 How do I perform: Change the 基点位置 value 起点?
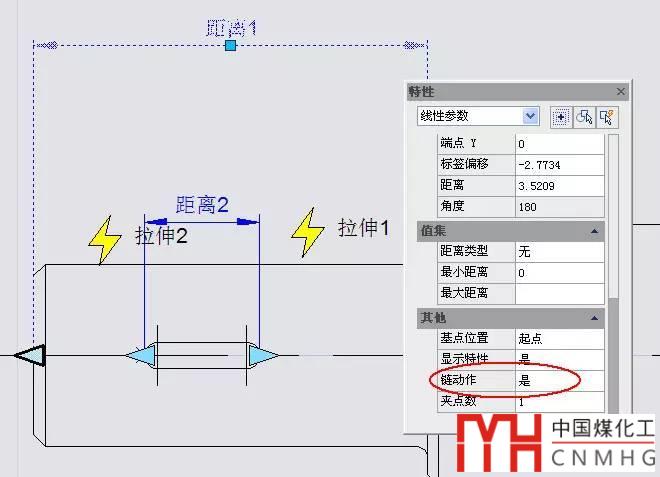pos(560,338)
